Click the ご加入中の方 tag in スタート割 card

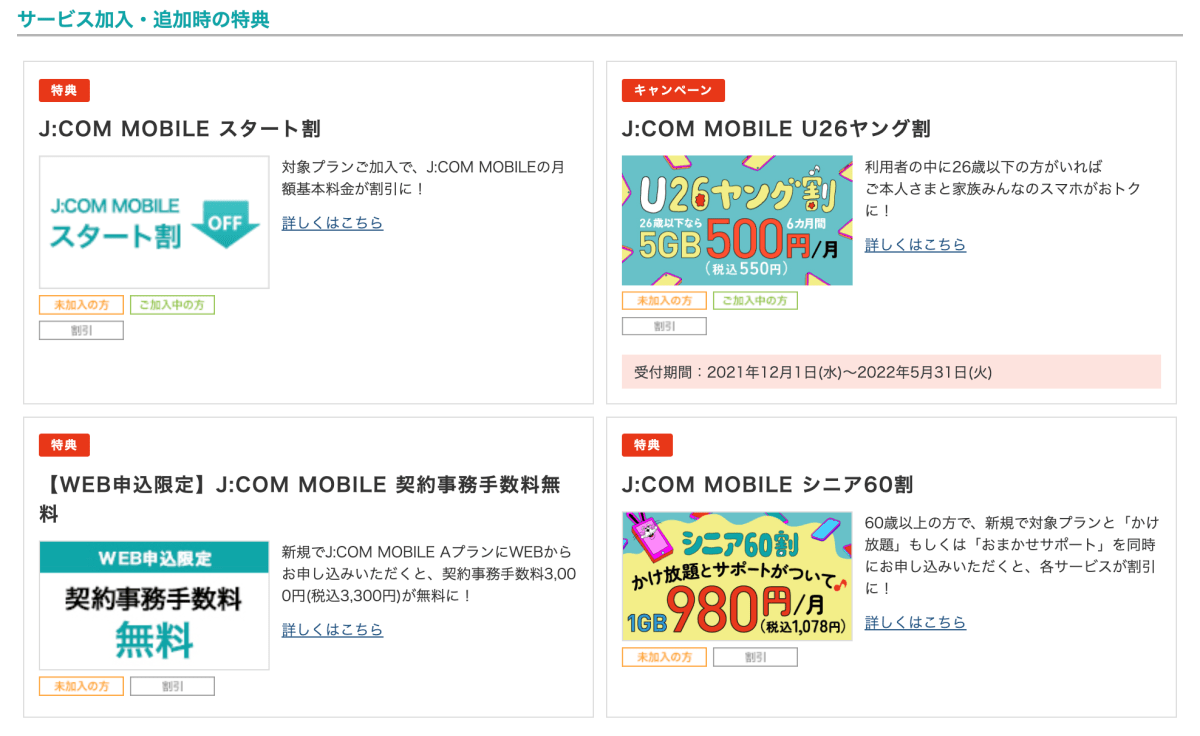(172, 305)
